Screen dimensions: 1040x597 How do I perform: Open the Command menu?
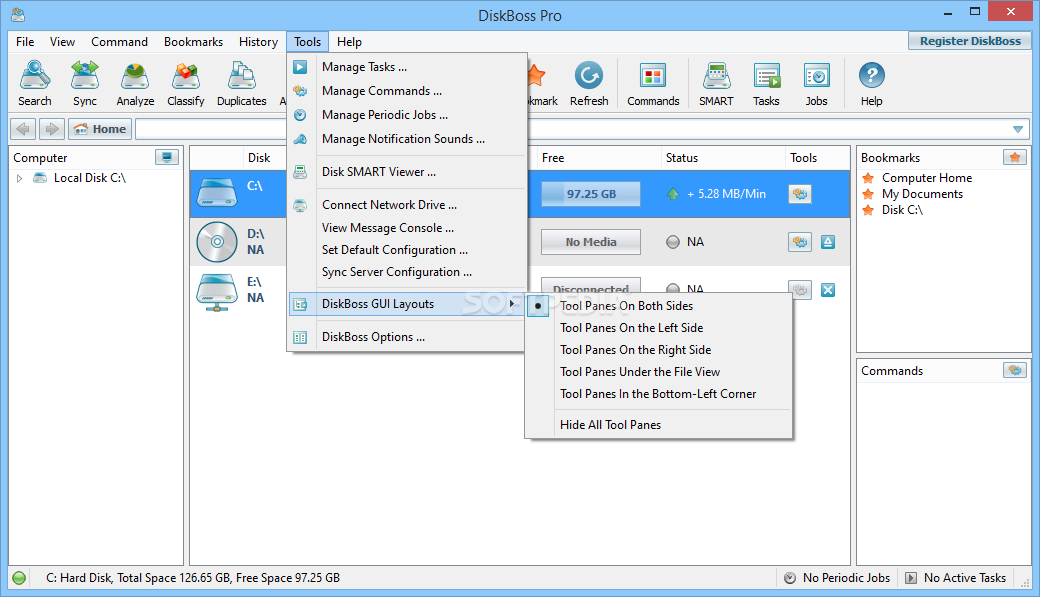(x=119, y=42)
